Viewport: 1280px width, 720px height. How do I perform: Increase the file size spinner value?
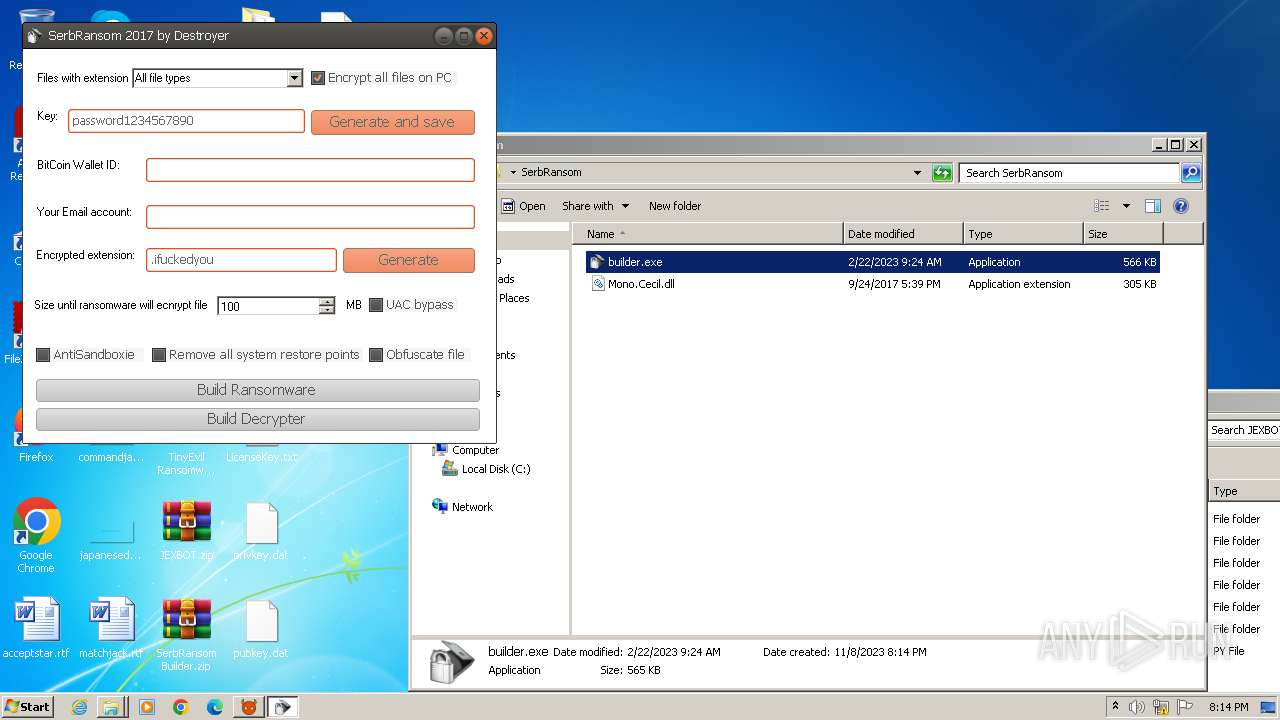pyautogui.click(x=327, y=302)
